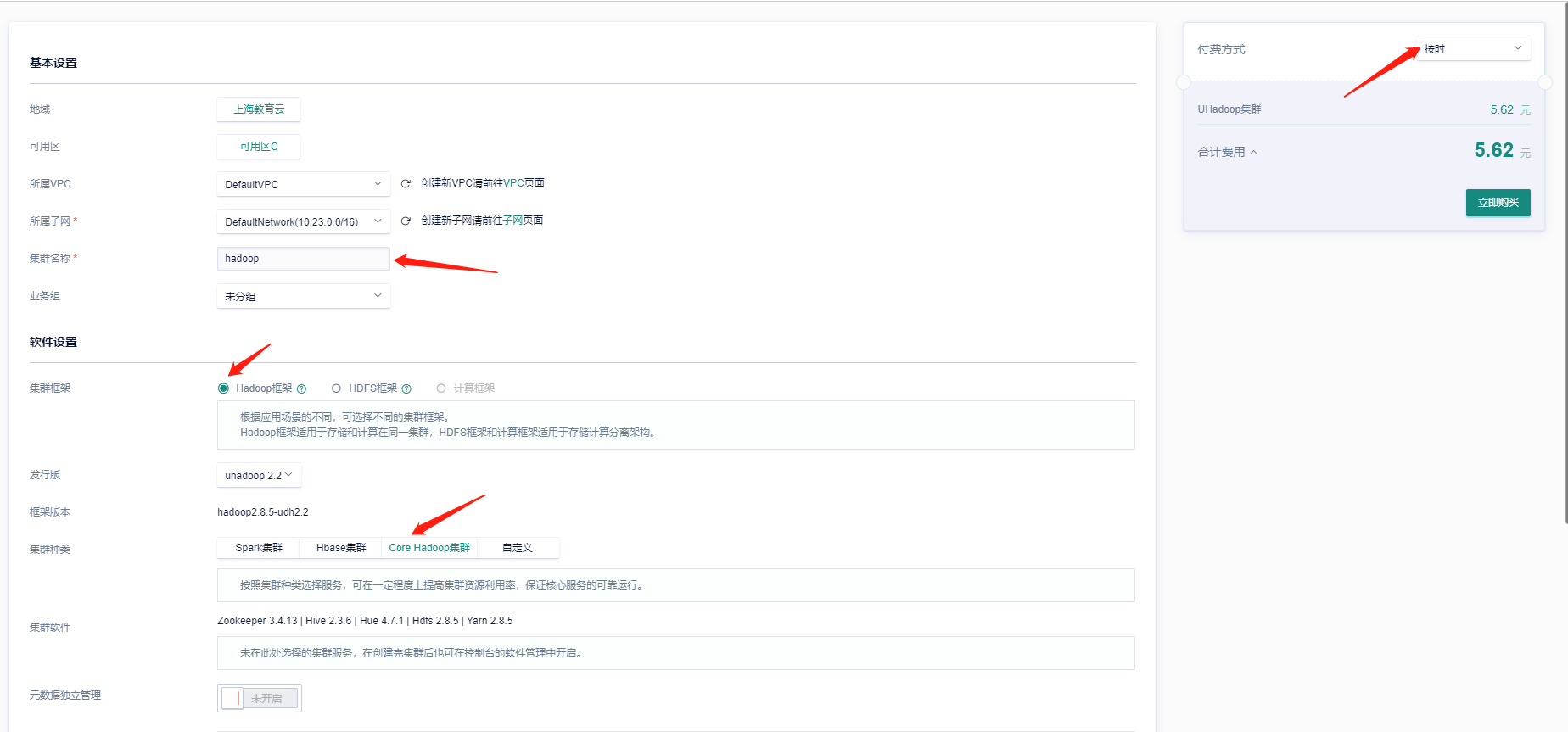This screenshot has width=1568, height=732.
Task: Select the Hadoop框架 radio button
Action: point(224,388)
